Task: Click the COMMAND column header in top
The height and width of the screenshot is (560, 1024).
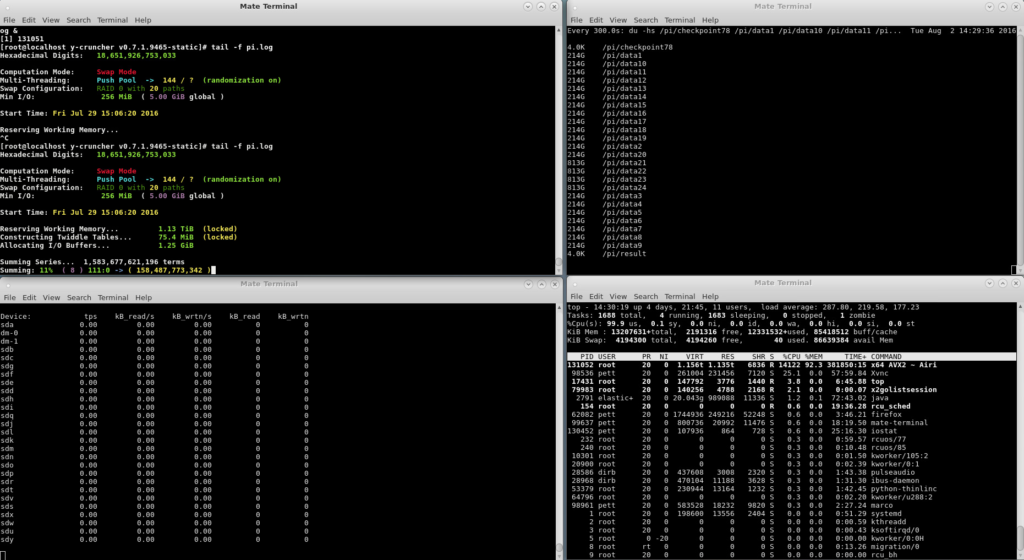Action: tap(886, 357)
